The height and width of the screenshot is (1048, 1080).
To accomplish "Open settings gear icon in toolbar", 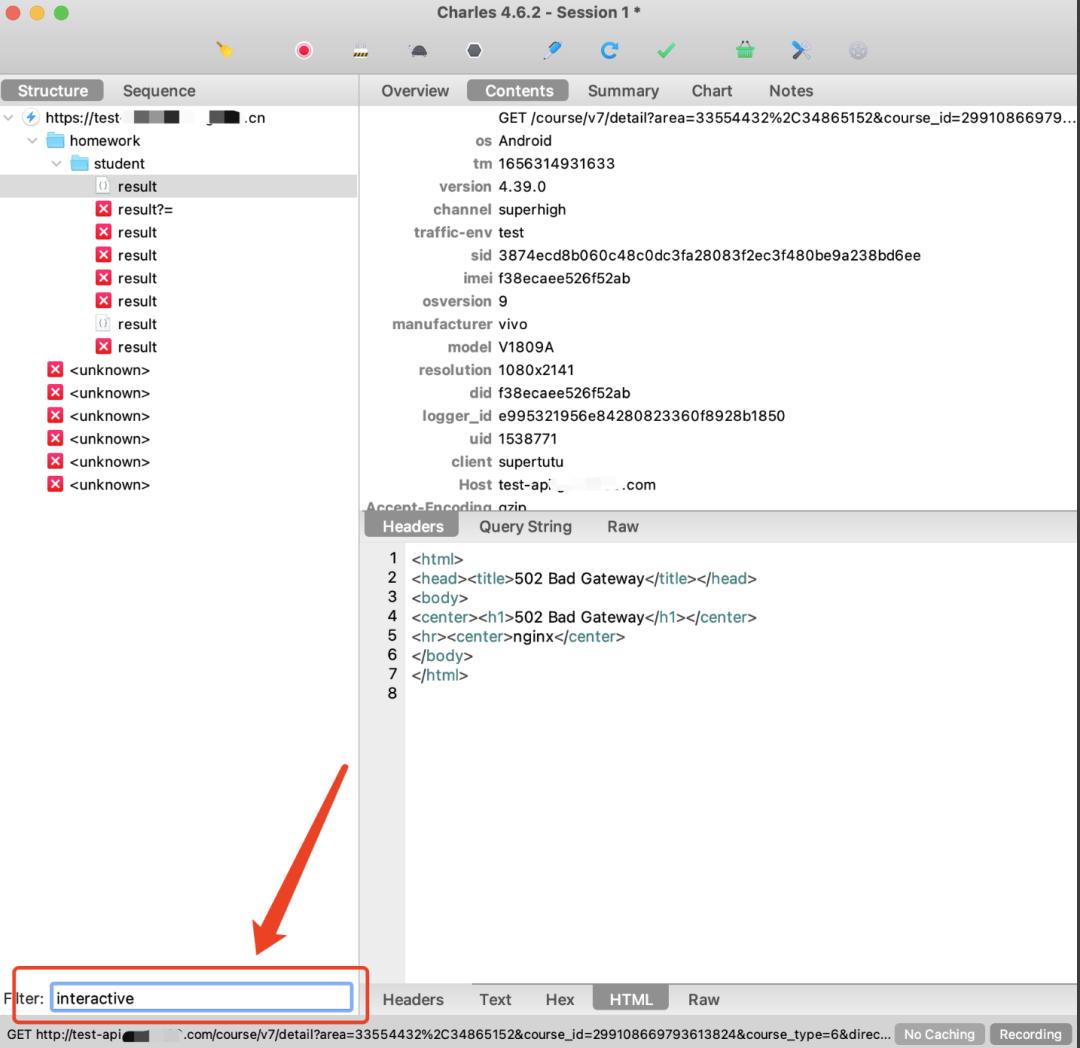I will (x=858, y=50).
